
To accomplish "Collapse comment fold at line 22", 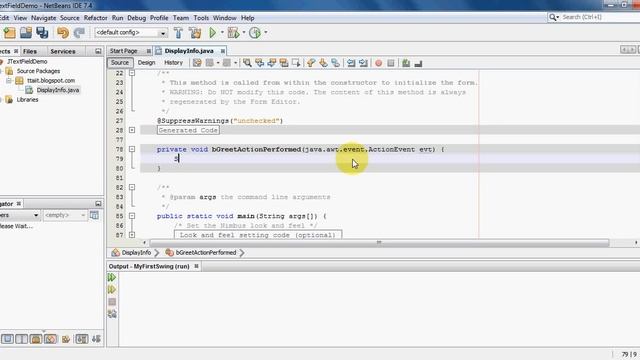I will pos(132,73).
